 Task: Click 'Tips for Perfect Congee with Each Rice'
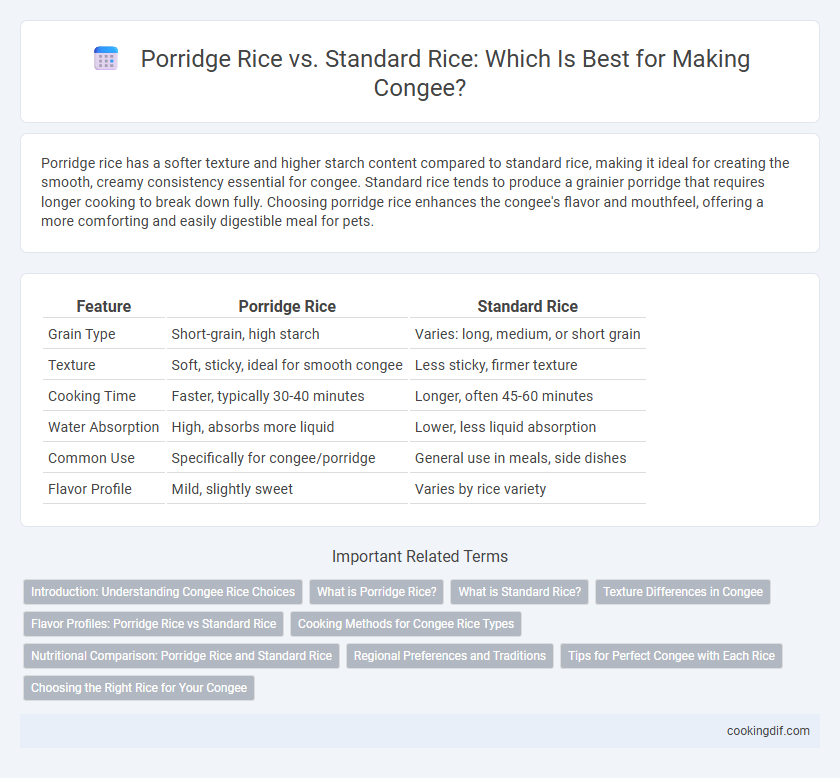(671, 656)
